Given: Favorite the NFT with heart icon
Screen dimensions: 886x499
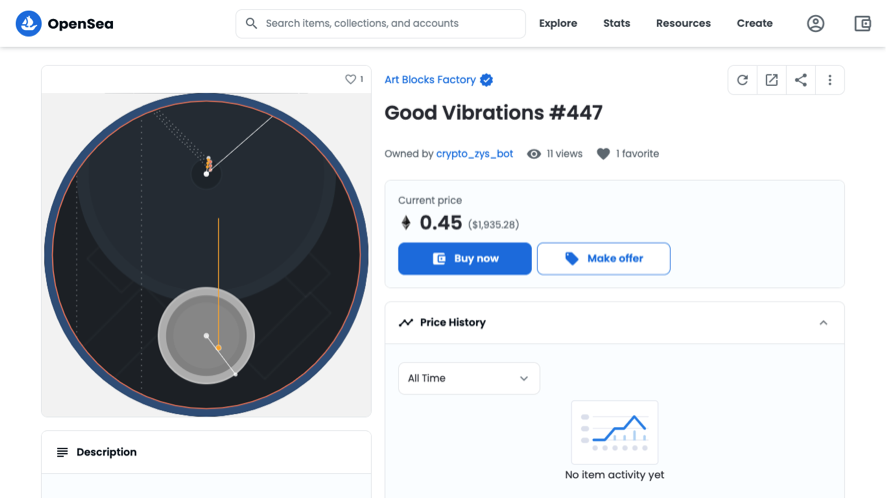Looking at the screenshot, I should (350, 79).
